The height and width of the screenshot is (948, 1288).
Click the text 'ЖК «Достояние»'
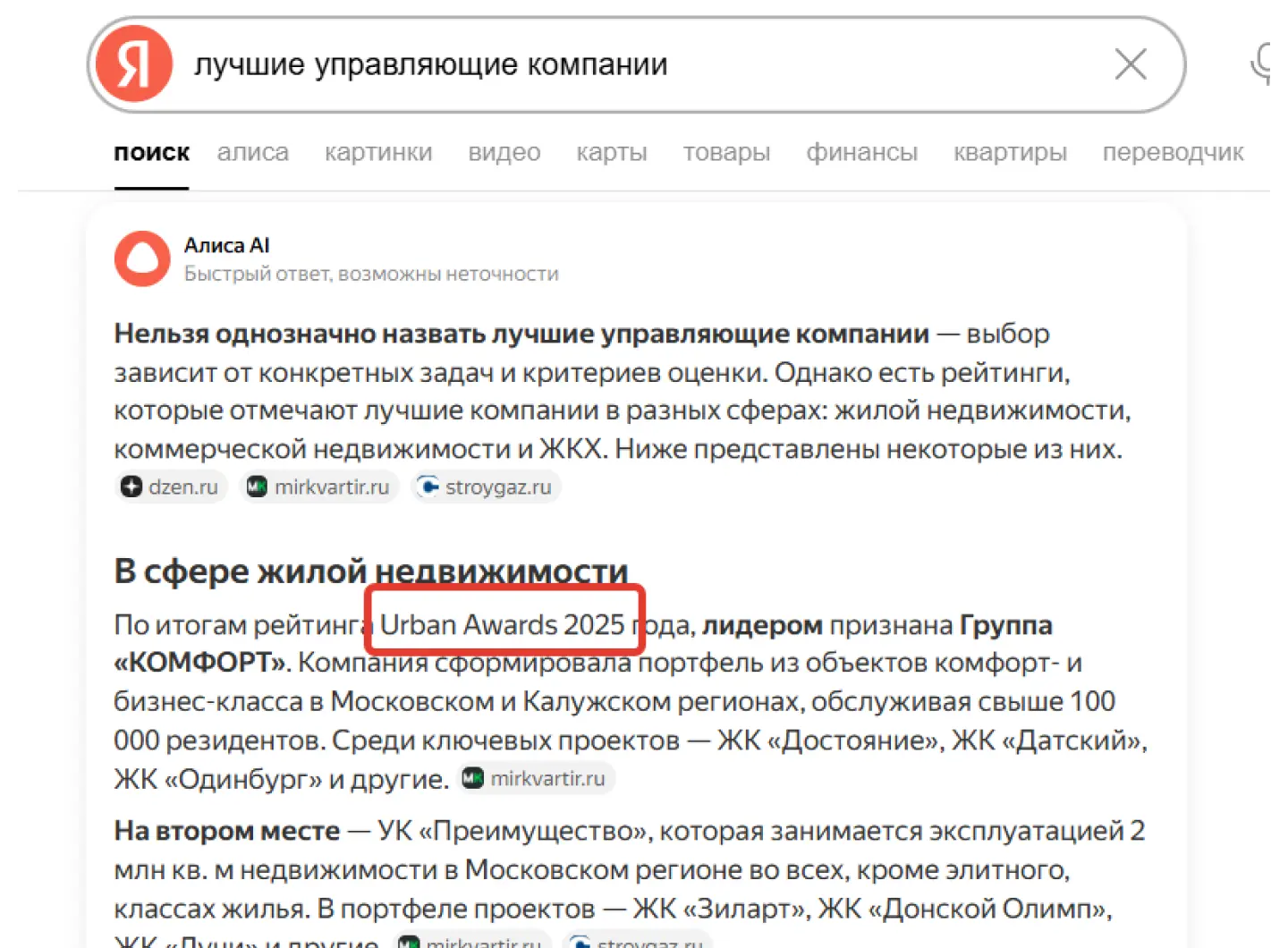(x=830, y=741)
